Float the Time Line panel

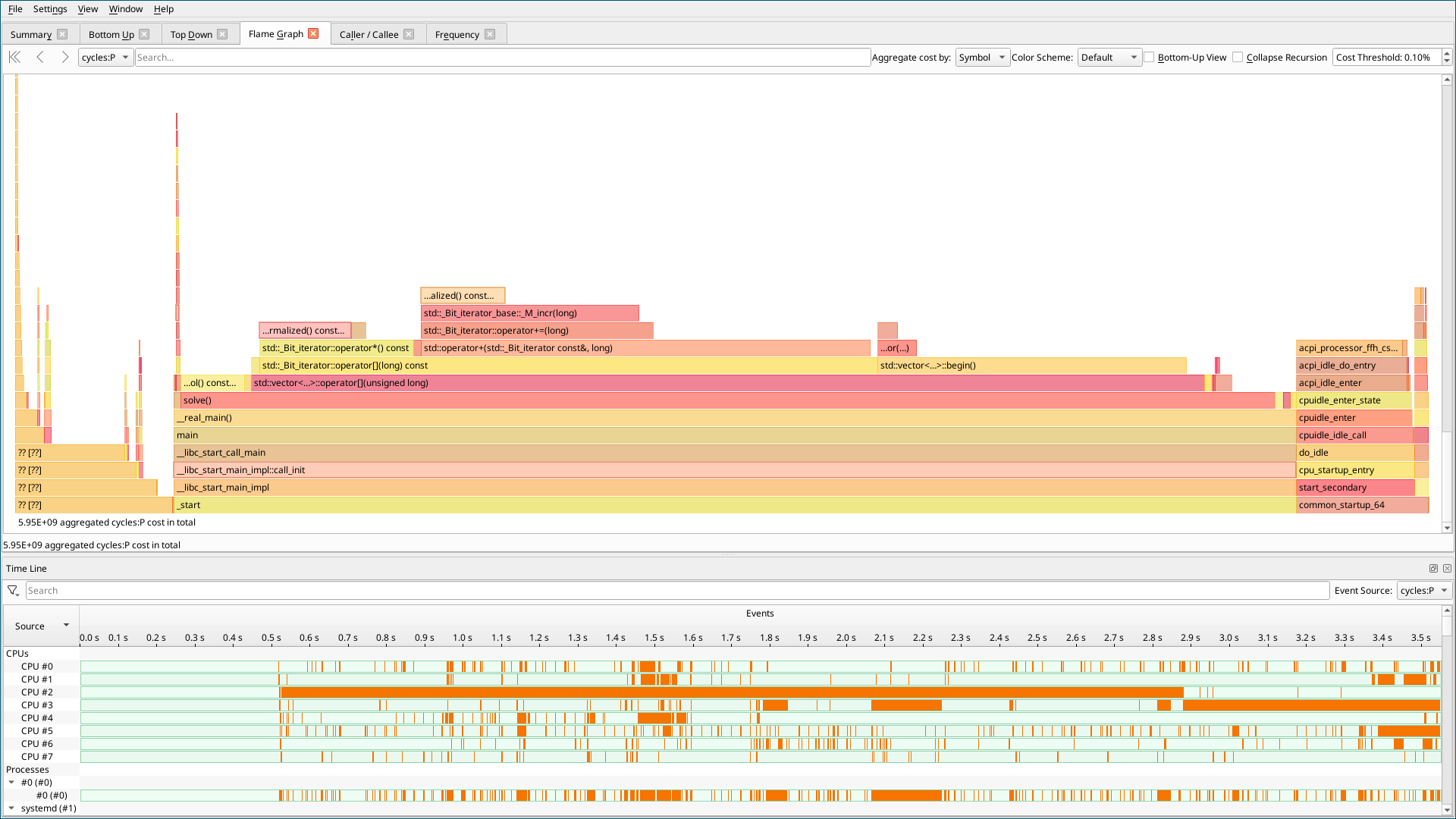[x=1433, y=568]
